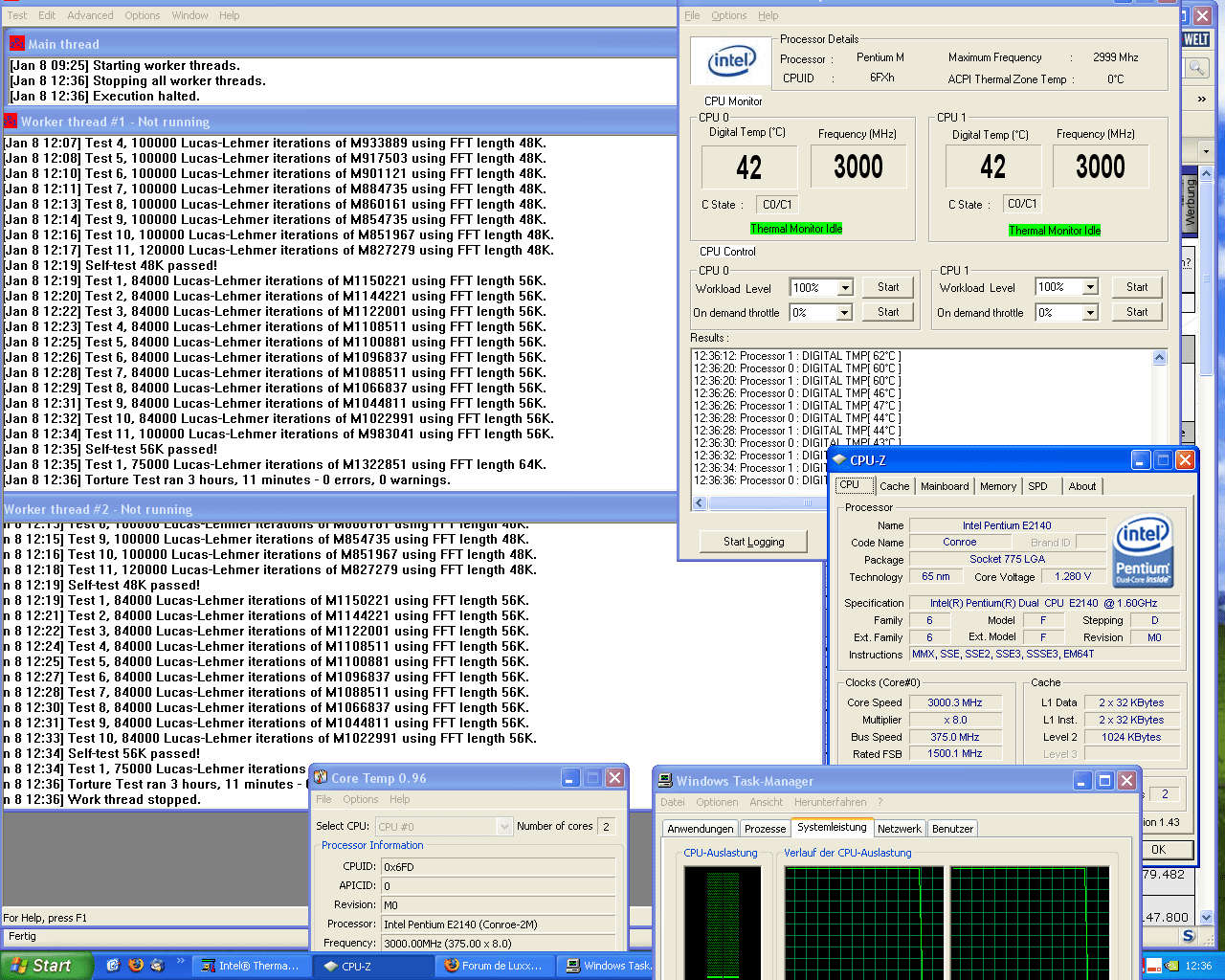This screenshot has height=980, width=1225.
Task: Click the Intel logo in Thermal Analysis Tool
Action: click(731, 62)
